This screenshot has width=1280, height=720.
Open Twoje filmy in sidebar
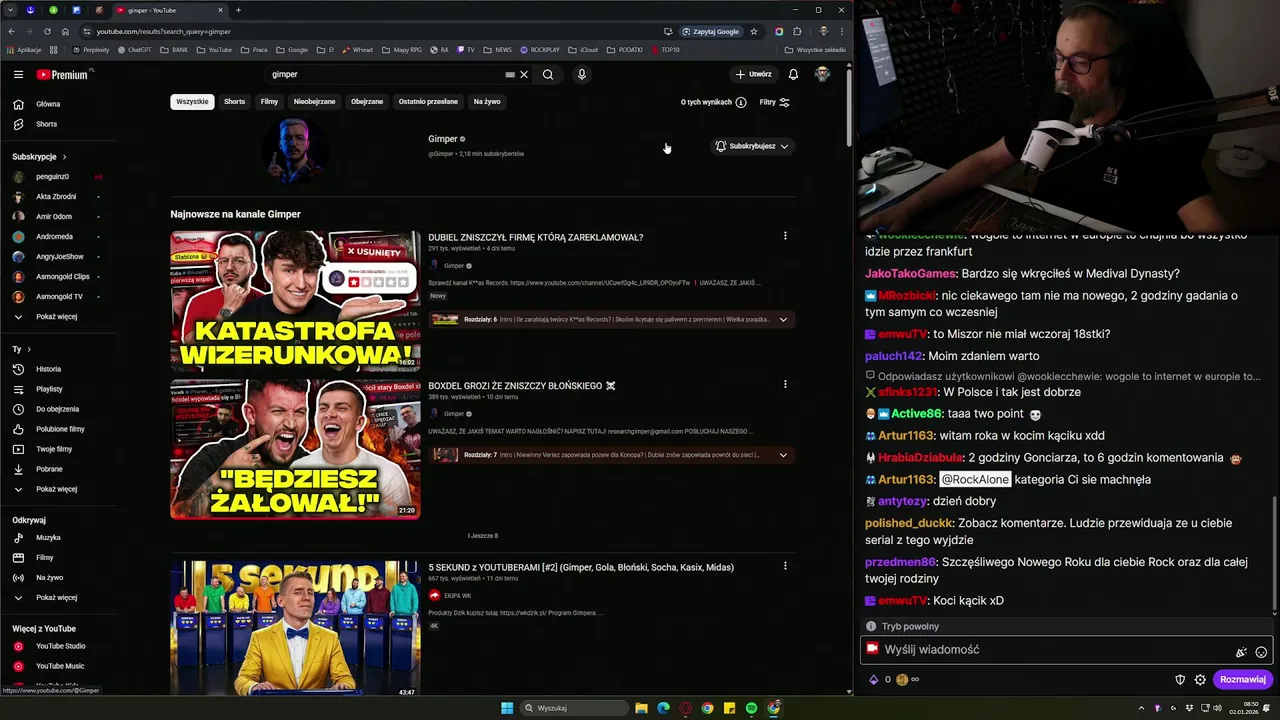click(54, 449)
